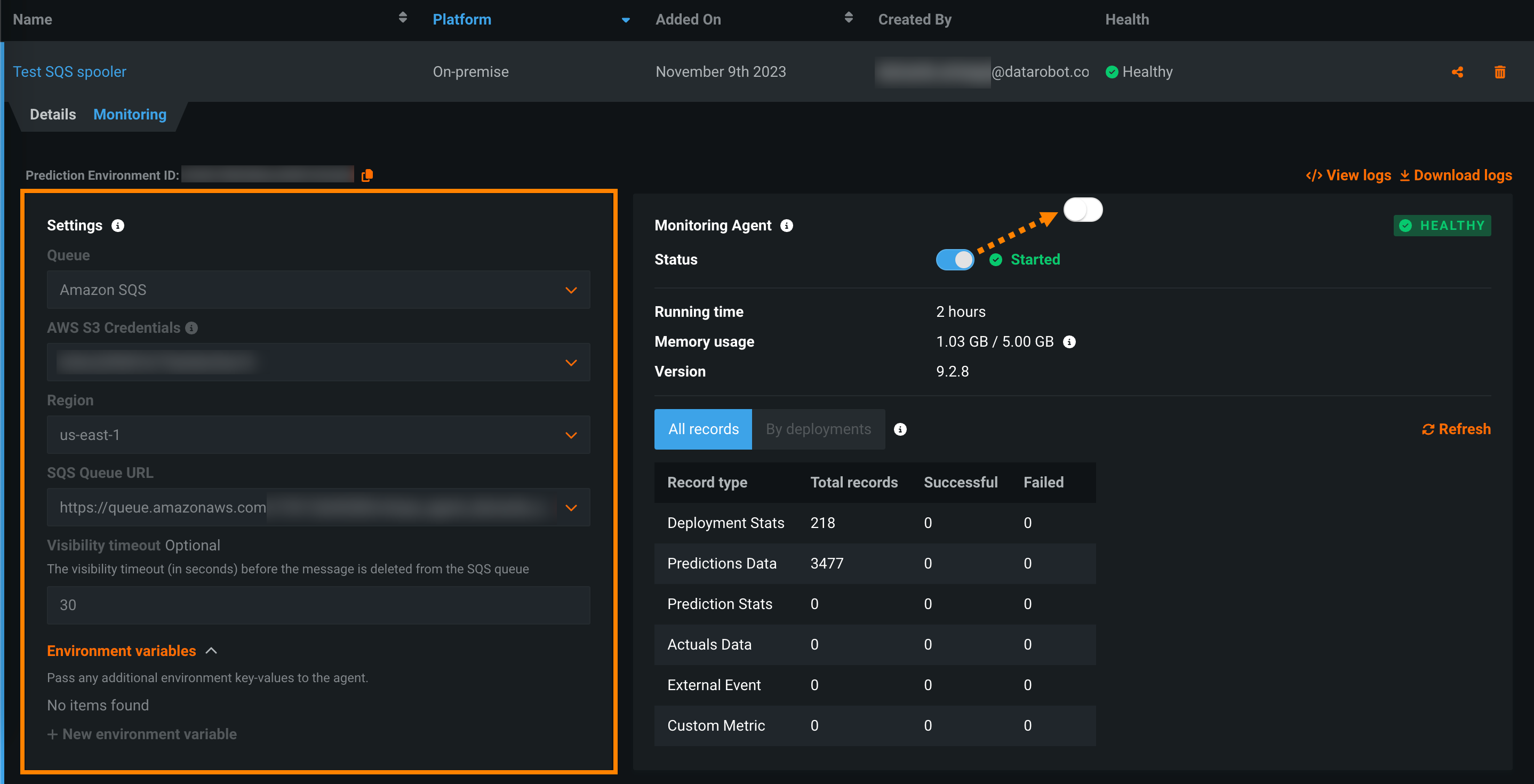
Task: Select the By deployments tab
Action: 818,429
